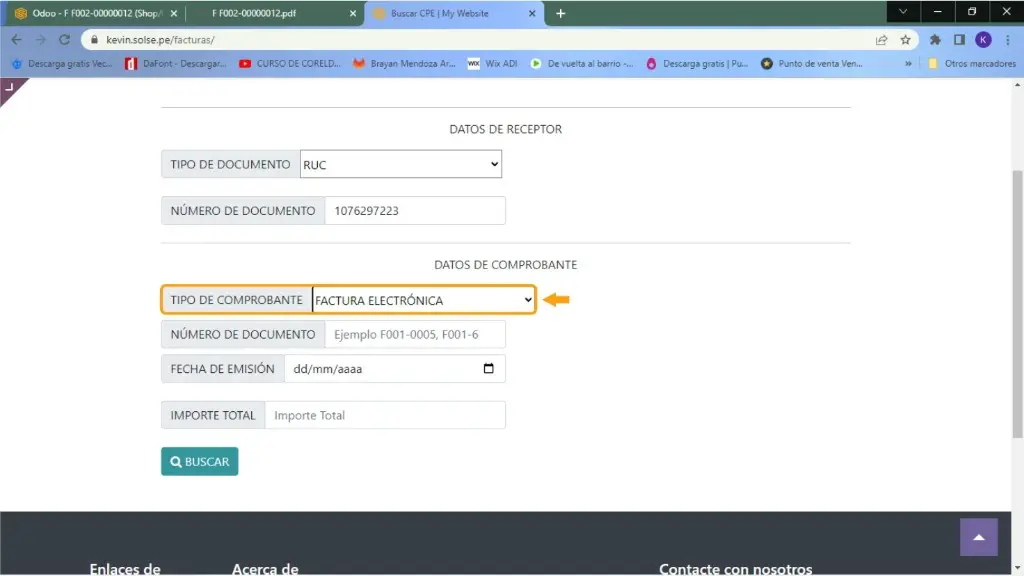The image size is (1024, 576).
Task: Open the Chrome extensions puzzle icon
Action: pyautogui.click(x=935, y=40)
